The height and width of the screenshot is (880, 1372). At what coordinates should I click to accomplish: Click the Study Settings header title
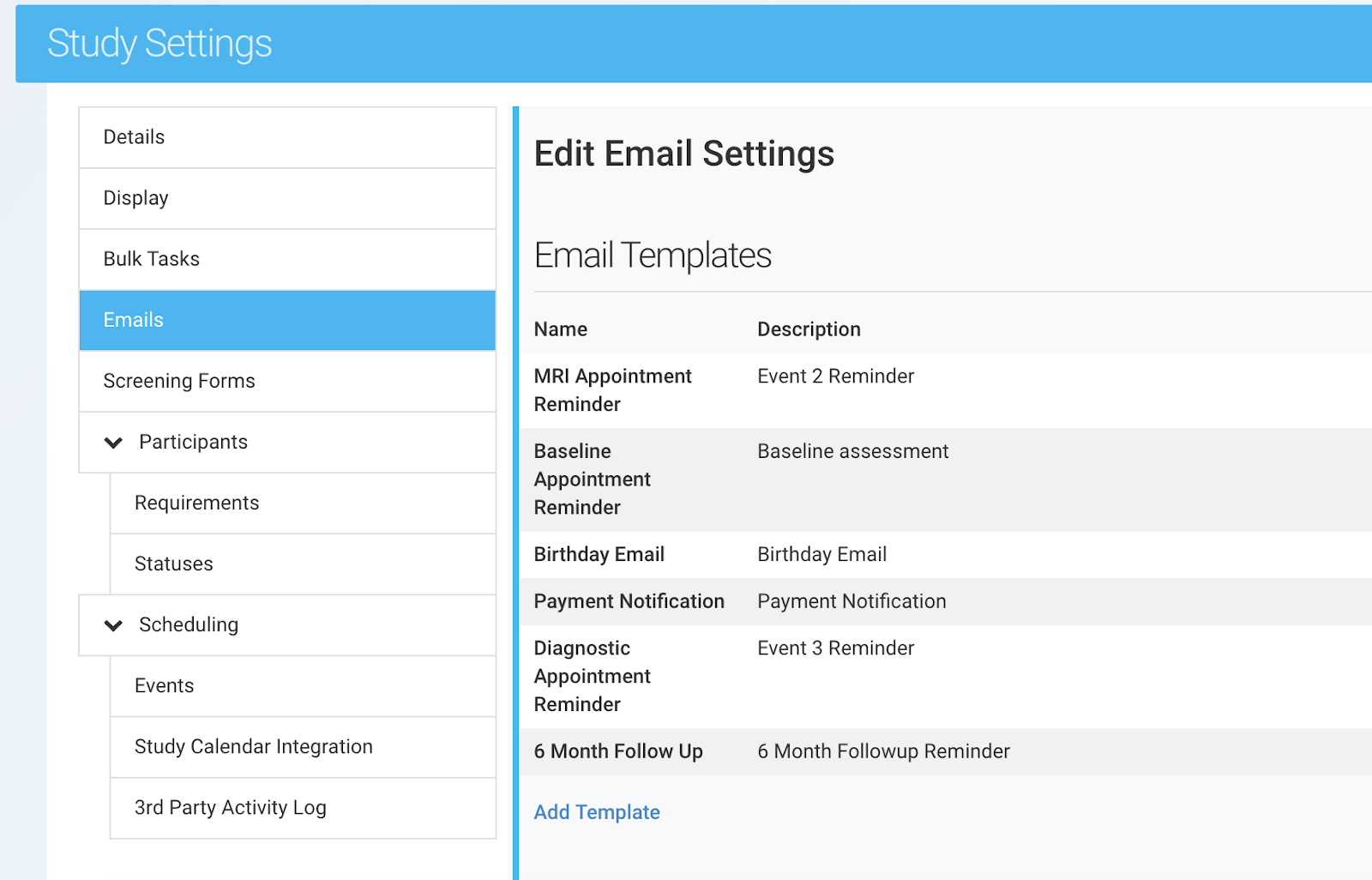point(159,44)
